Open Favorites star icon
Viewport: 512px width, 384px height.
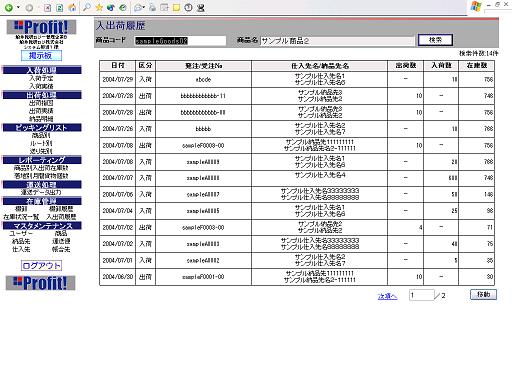tap(99, 7)
